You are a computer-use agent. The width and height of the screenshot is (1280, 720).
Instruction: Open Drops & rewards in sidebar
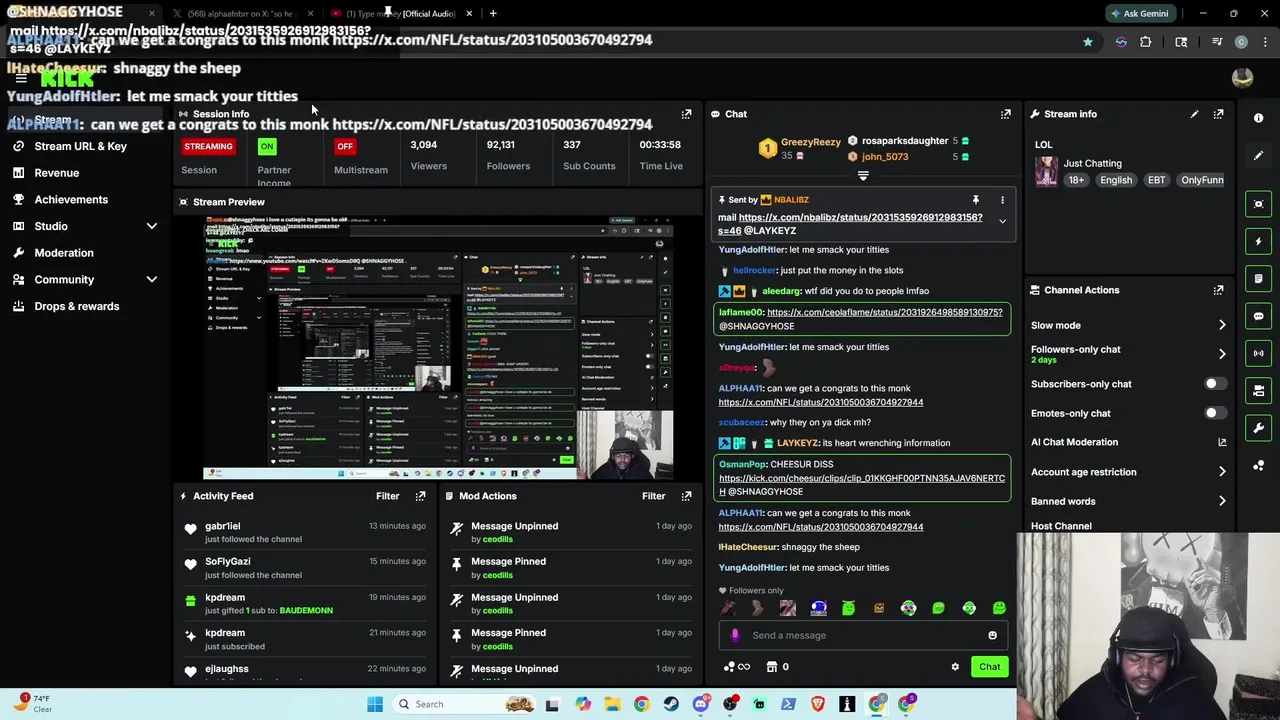76,306
